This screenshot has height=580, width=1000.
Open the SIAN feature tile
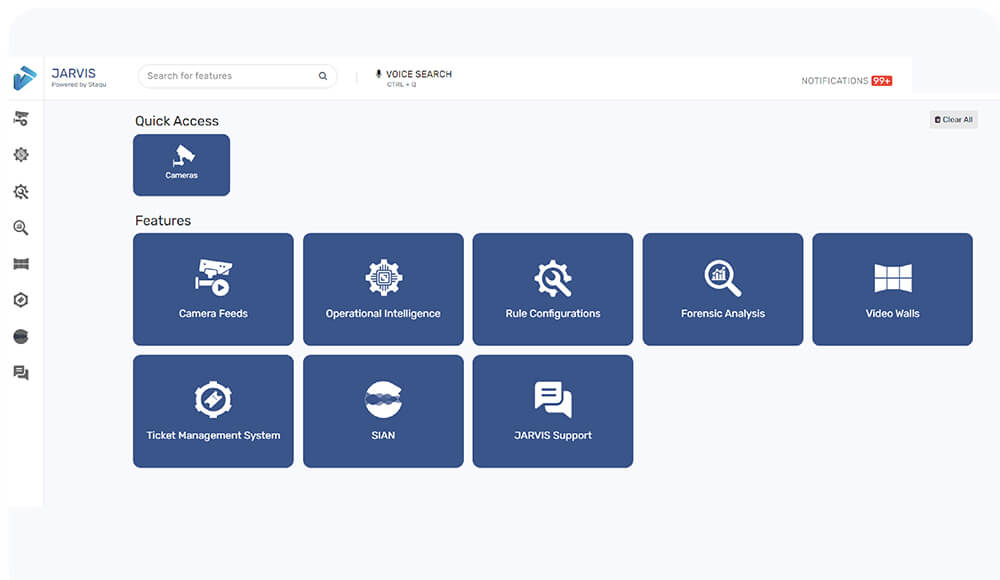(x=383, y=411)
